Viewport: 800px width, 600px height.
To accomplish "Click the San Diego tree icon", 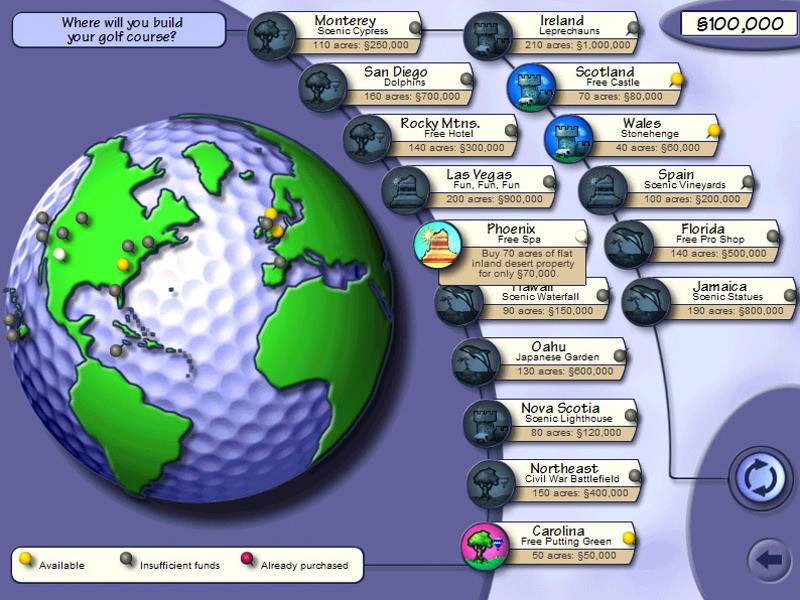I will coord(322,88).
